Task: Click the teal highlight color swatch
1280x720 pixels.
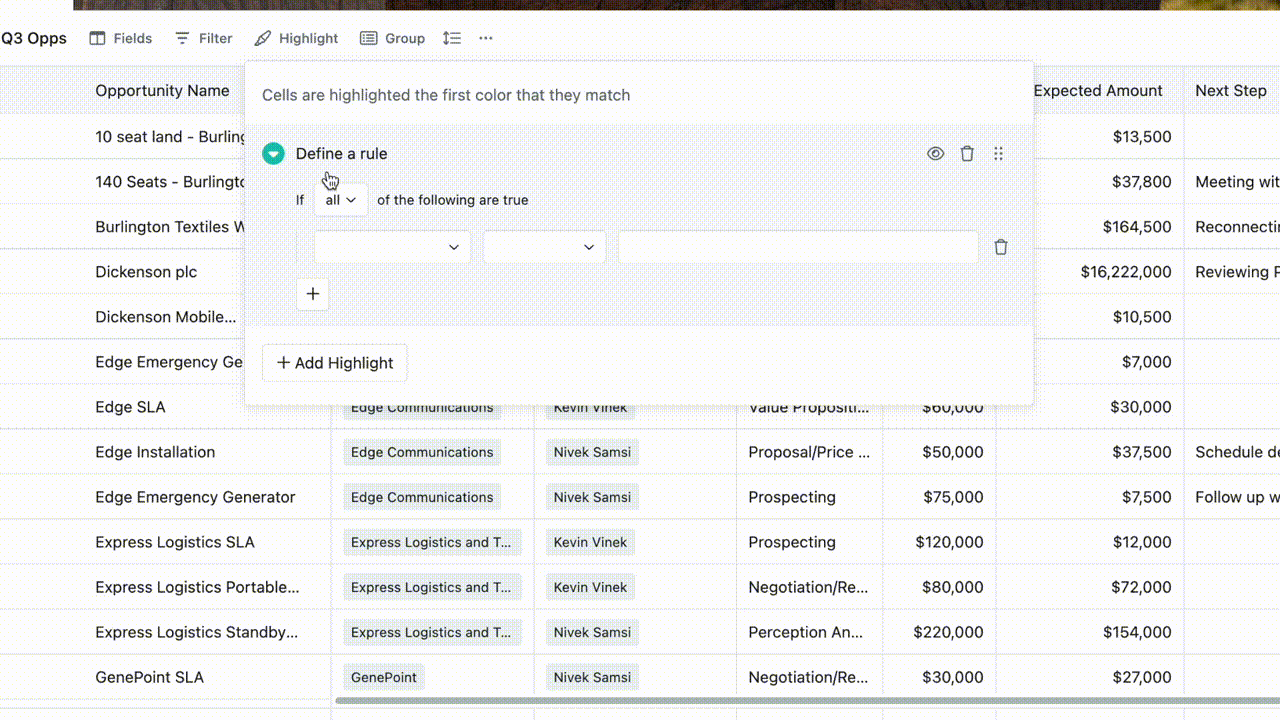Action: point(273,153)
